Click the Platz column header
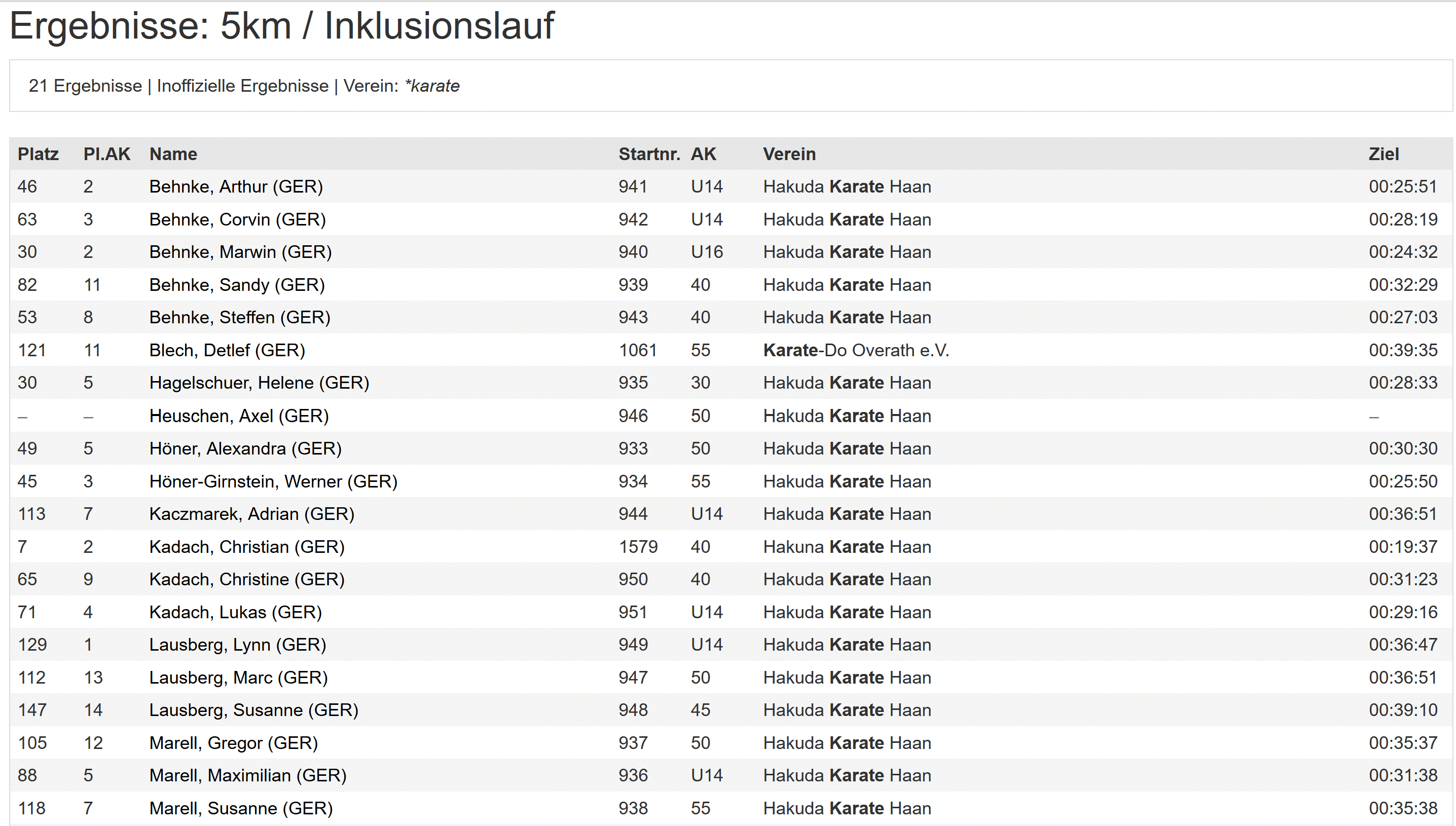 point(38,154)
